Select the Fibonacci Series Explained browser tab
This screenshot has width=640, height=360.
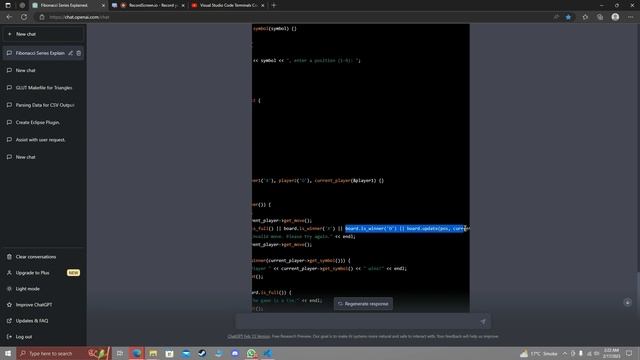coord(65,5)
